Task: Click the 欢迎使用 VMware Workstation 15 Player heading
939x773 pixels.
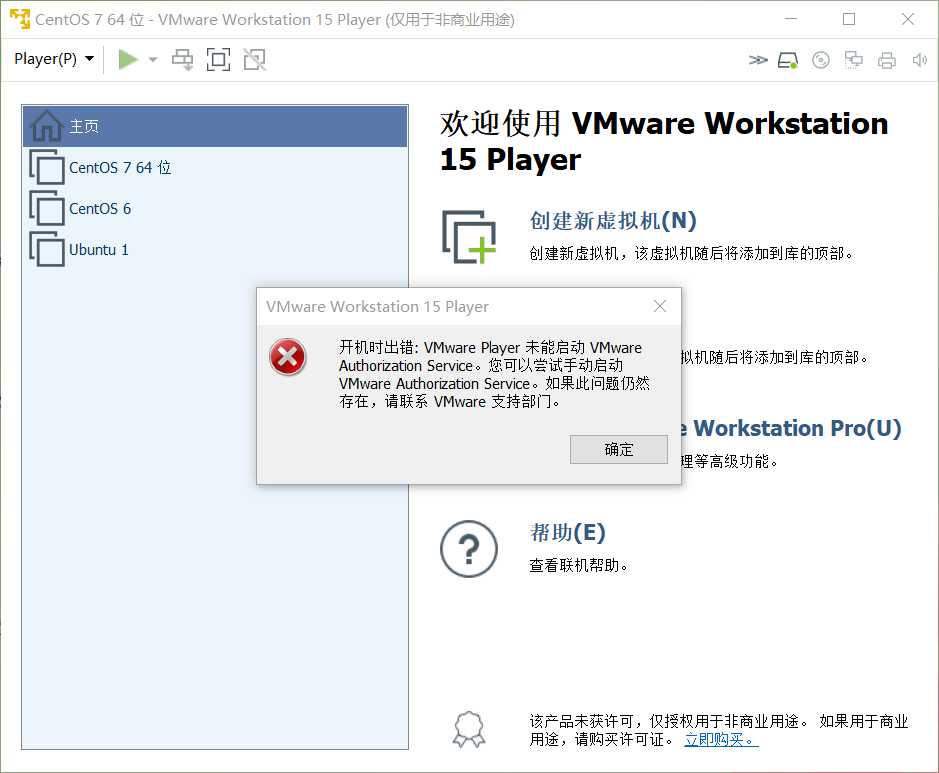Action: click(x=664, y=141)
